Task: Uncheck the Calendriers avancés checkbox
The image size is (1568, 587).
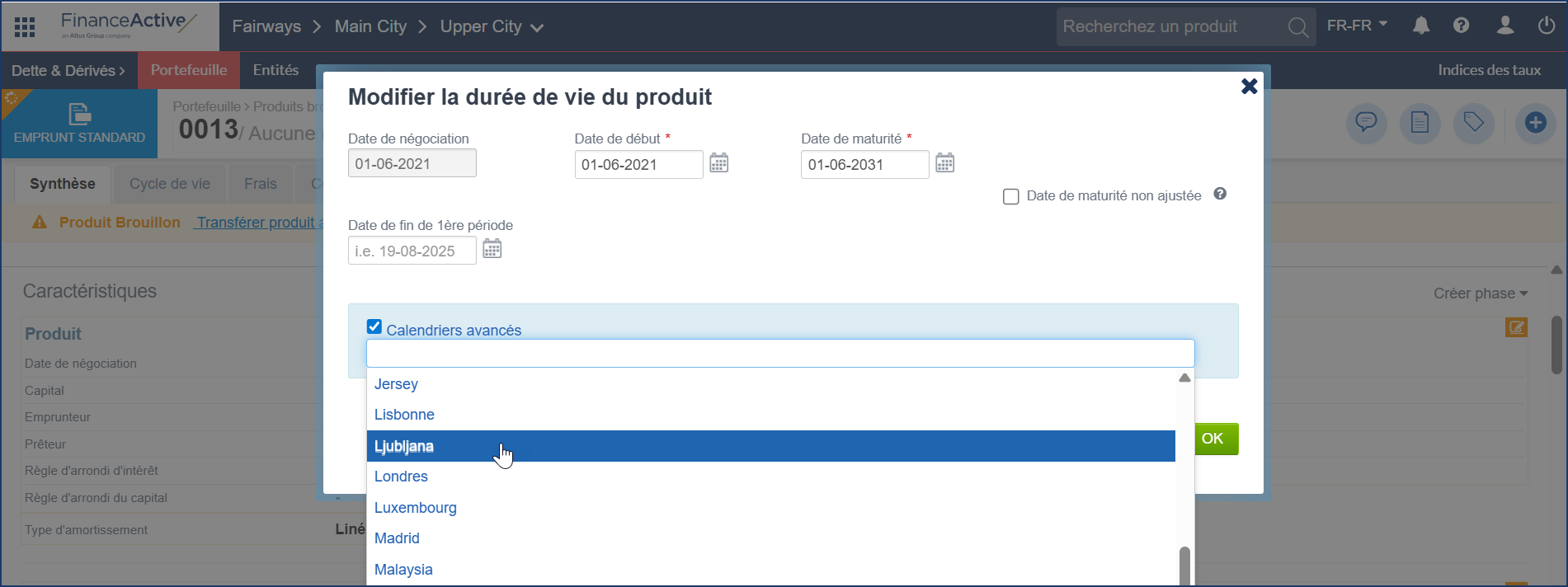Action: coord(374,327)
